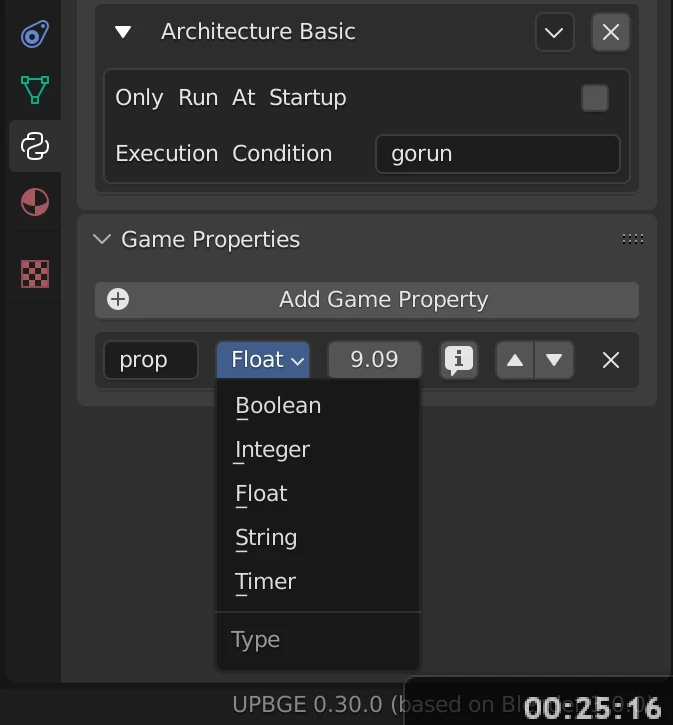This screenshot has width=673, height=725.
Task: Move the prop game property down
Action: point(554,360)
